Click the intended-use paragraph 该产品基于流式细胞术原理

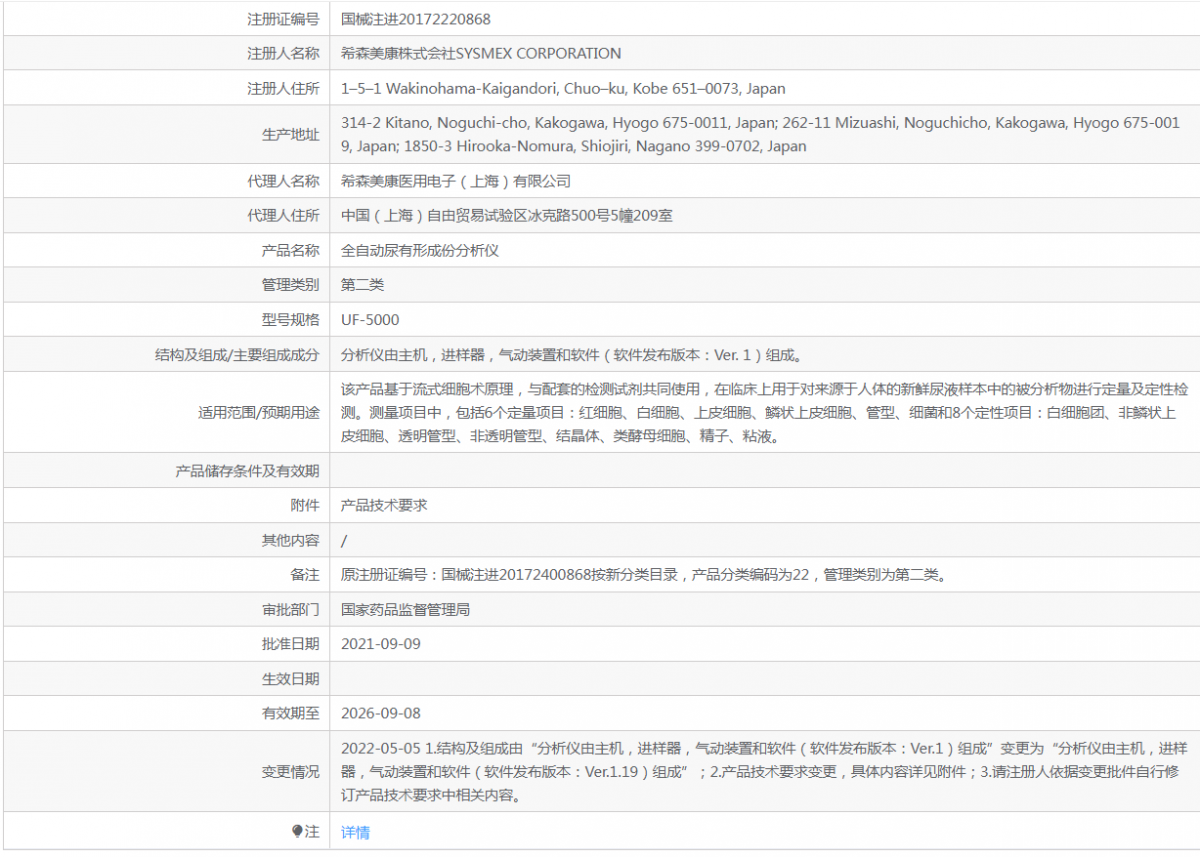[765, 412]
